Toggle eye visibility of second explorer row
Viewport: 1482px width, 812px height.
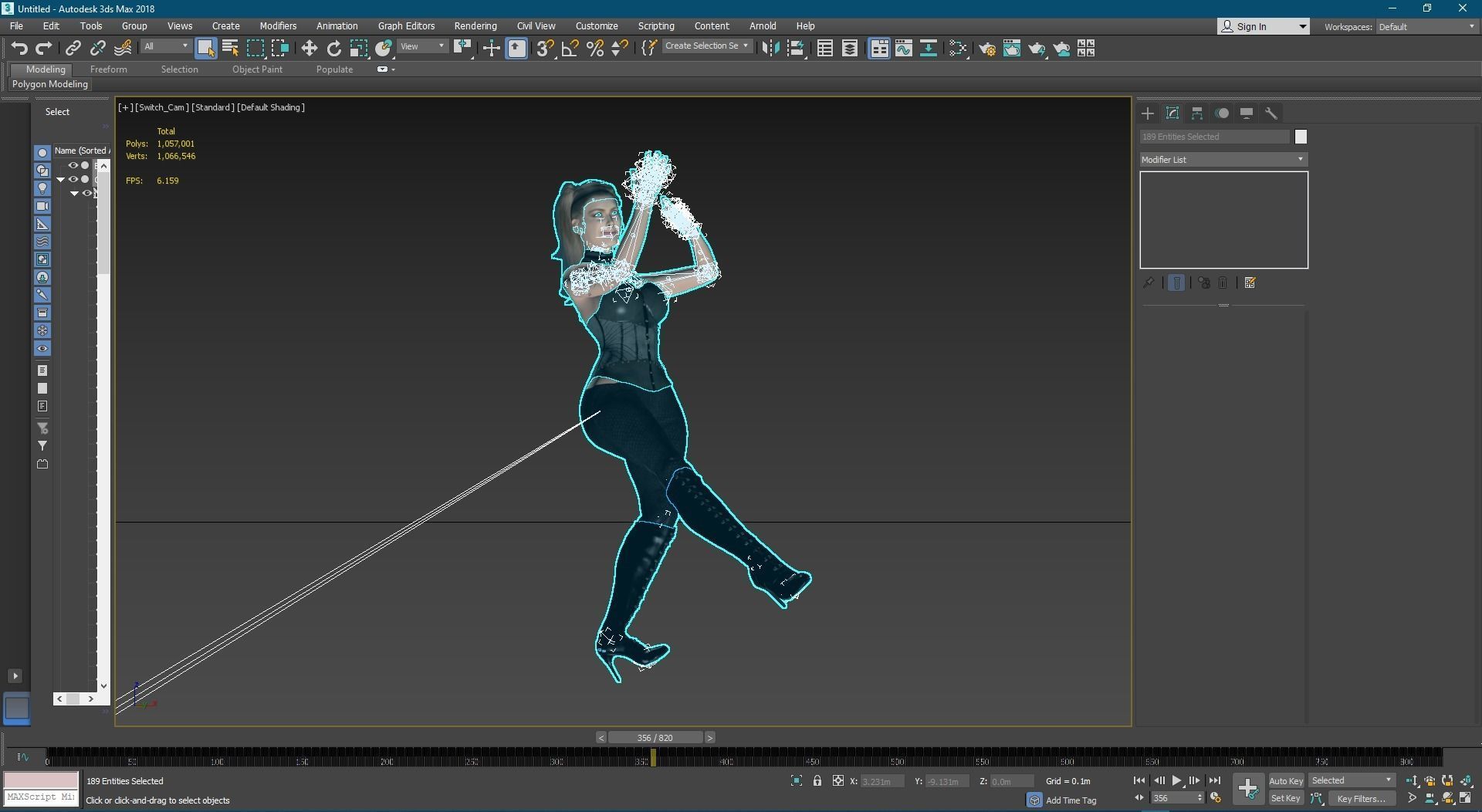73,180
